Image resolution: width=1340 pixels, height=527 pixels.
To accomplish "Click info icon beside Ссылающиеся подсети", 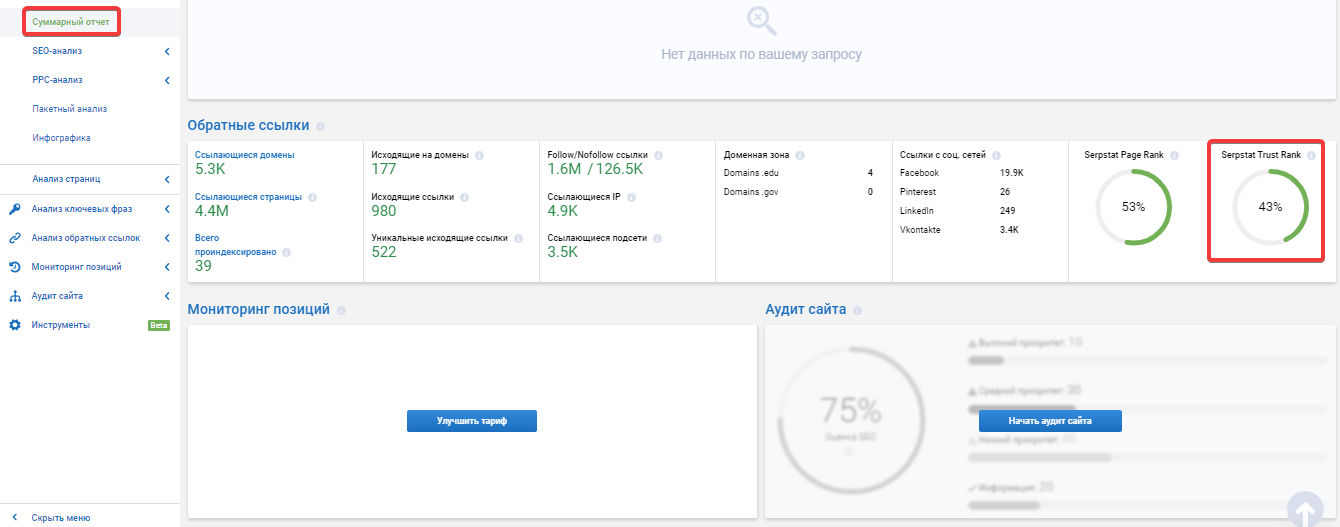I will point(657,238).
